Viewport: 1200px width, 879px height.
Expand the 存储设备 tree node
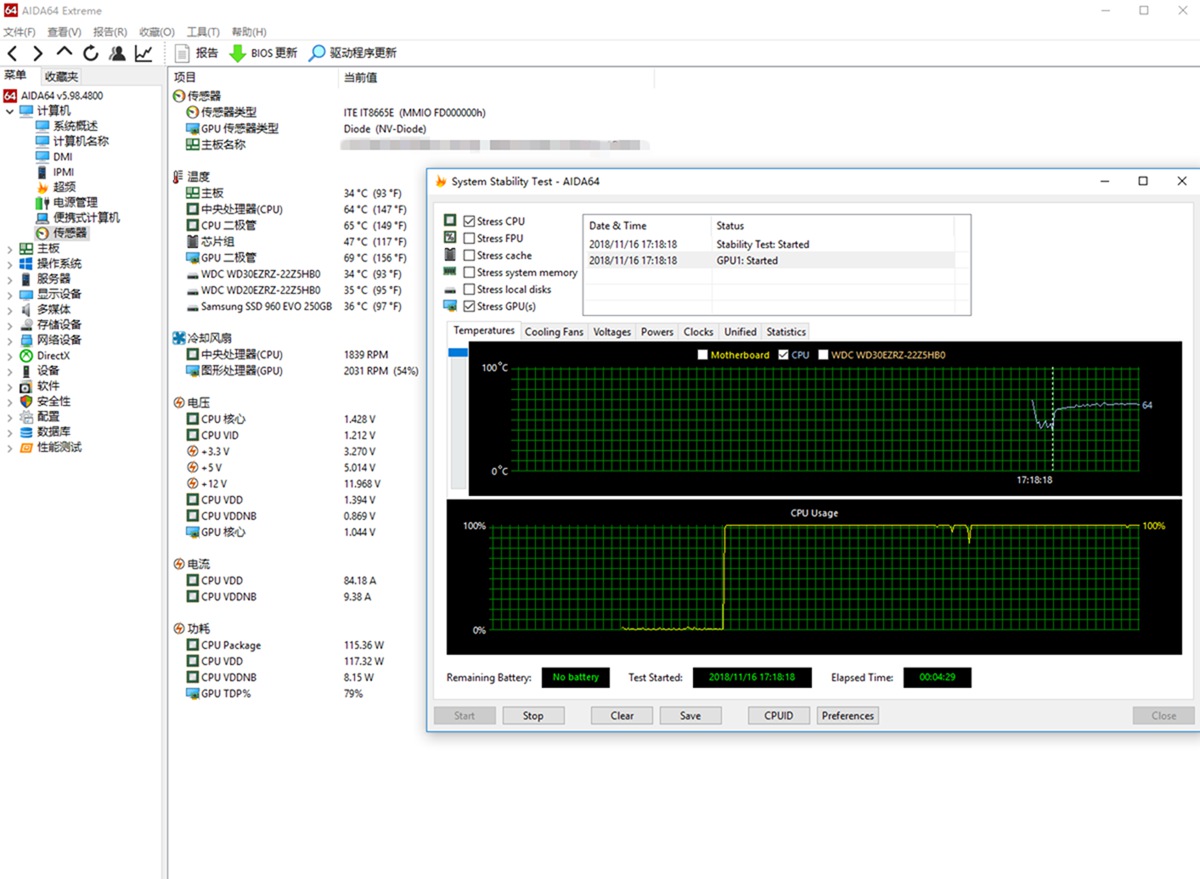click(x=10, y=325)
